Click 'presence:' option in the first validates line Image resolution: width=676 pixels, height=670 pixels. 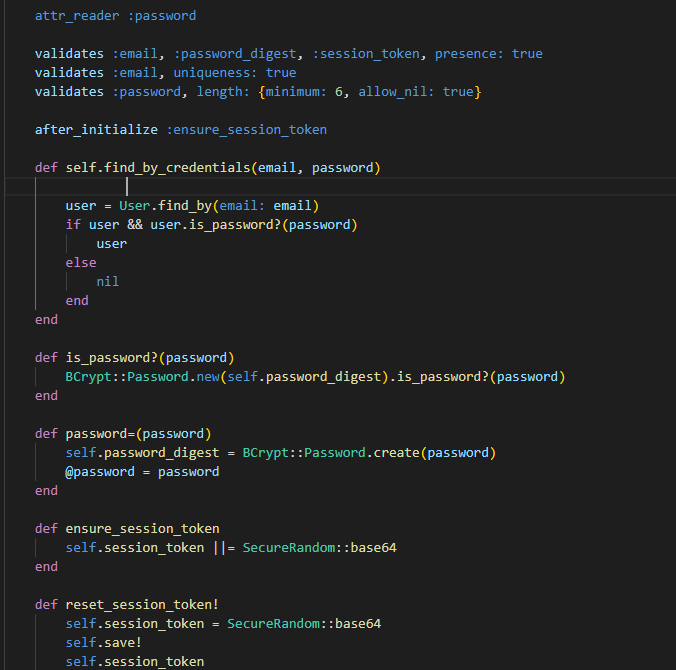(469, 54)
